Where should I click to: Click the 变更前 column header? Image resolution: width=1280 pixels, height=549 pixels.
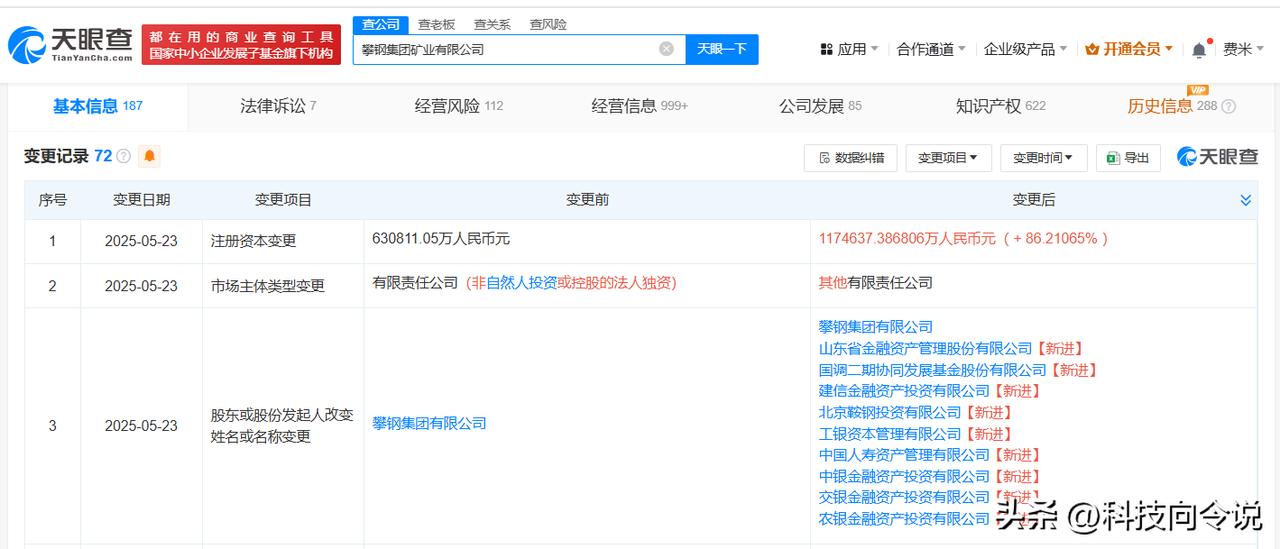tap(587, 200)
